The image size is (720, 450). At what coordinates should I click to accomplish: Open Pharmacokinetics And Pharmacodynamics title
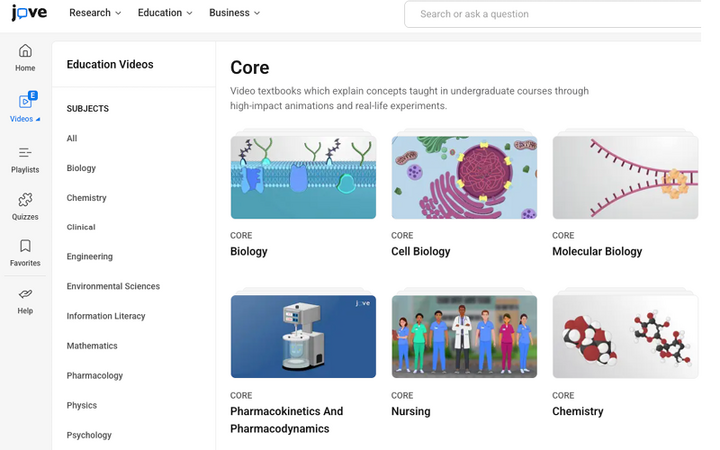[287, 420]
